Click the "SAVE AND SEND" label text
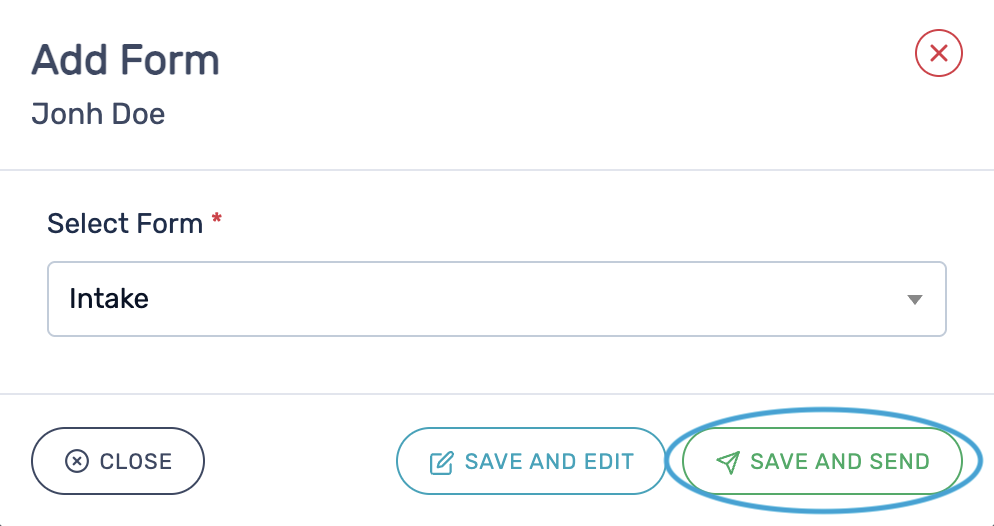Viewport: 994px width, 526px height. [840, 462]
